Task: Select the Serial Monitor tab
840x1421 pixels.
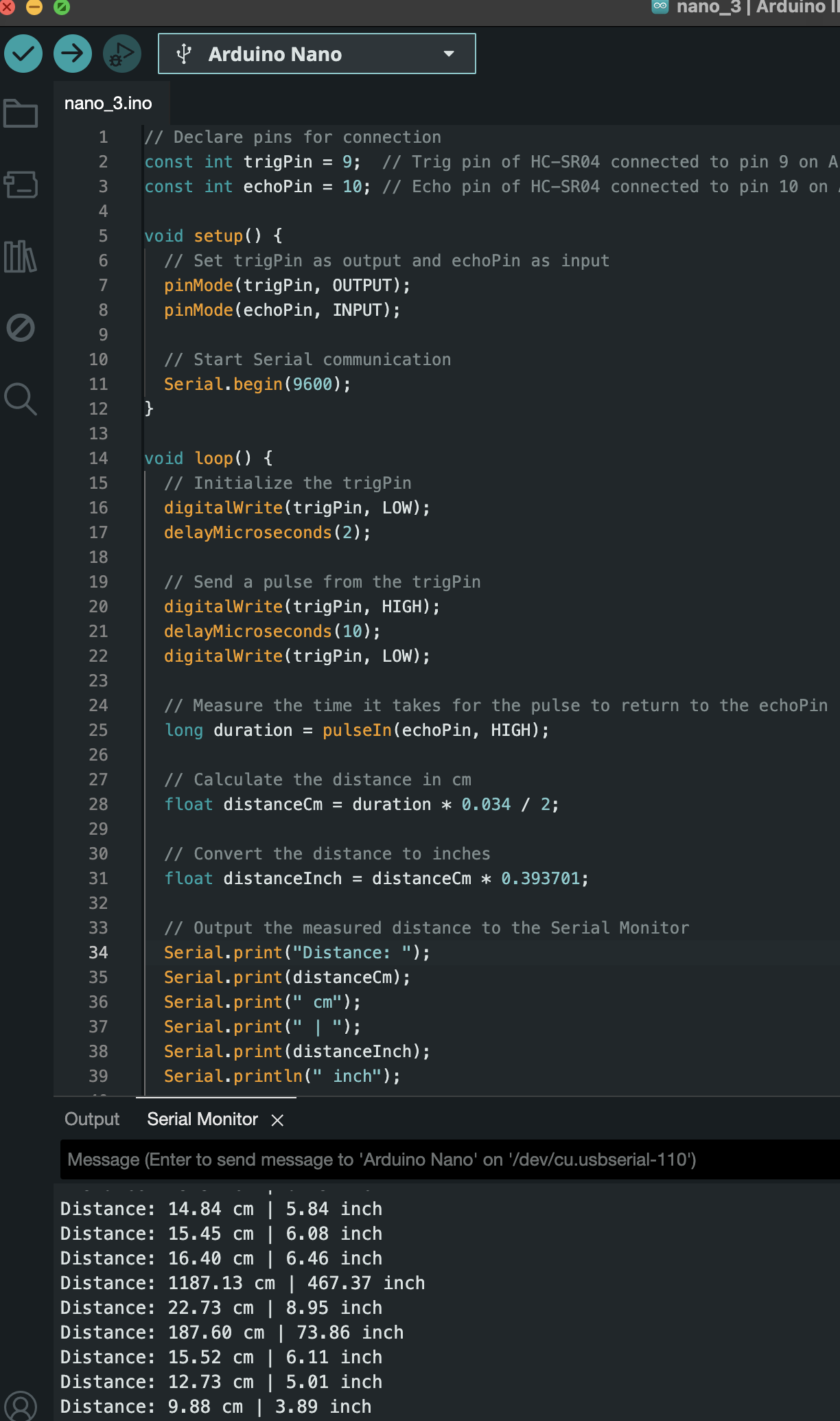Action: coord(202,1120)
